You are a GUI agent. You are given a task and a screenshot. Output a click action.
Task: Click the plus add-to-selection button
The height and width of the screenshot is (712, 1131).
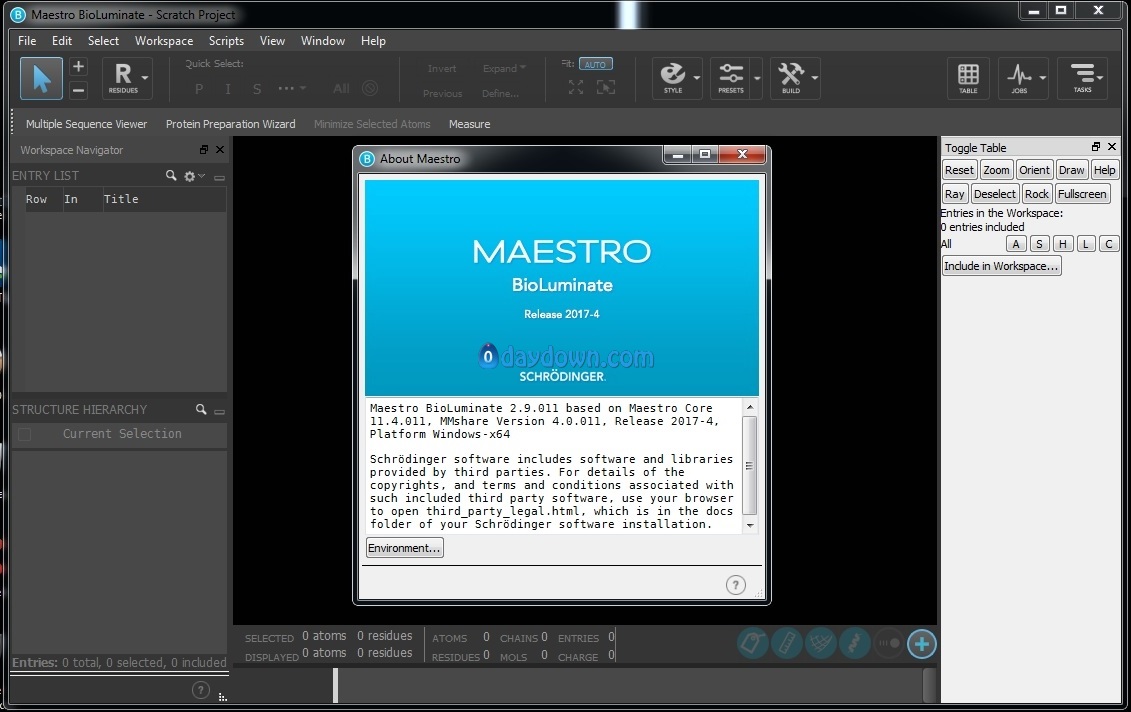(79, 67)
